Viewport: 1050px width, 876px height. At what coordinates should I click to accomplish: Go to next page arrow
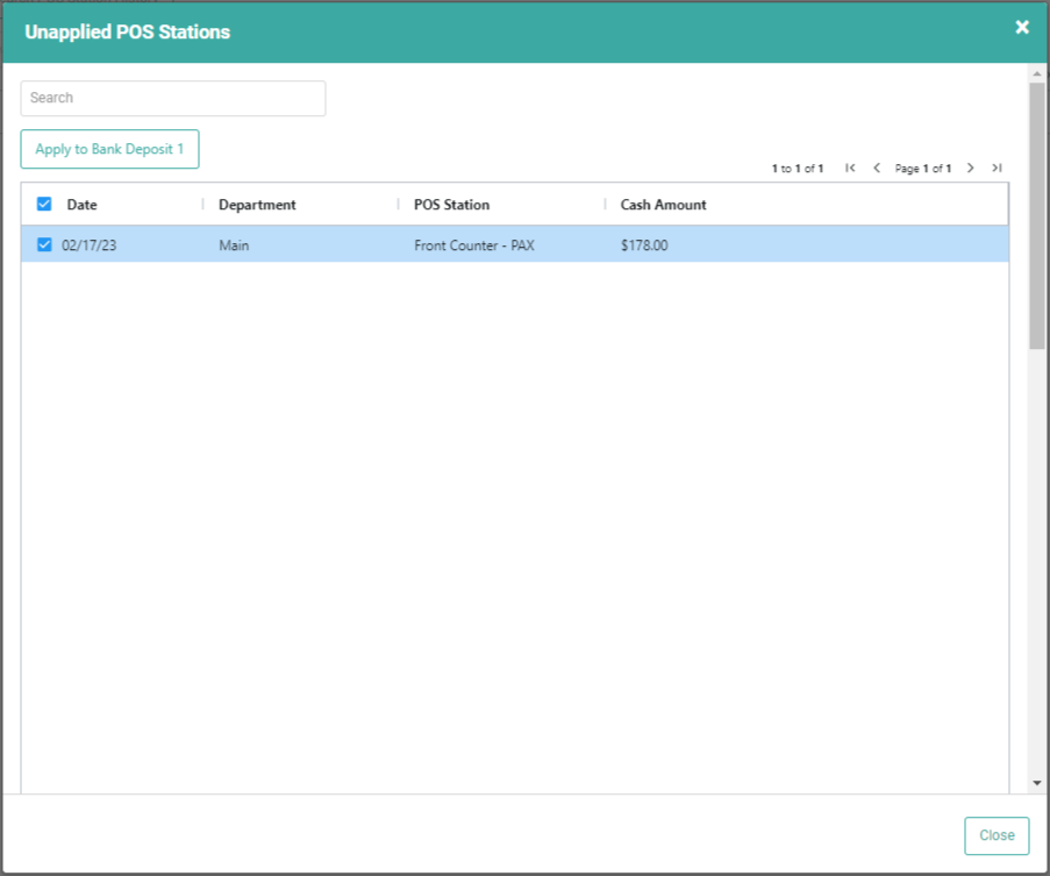coord(970,167)
